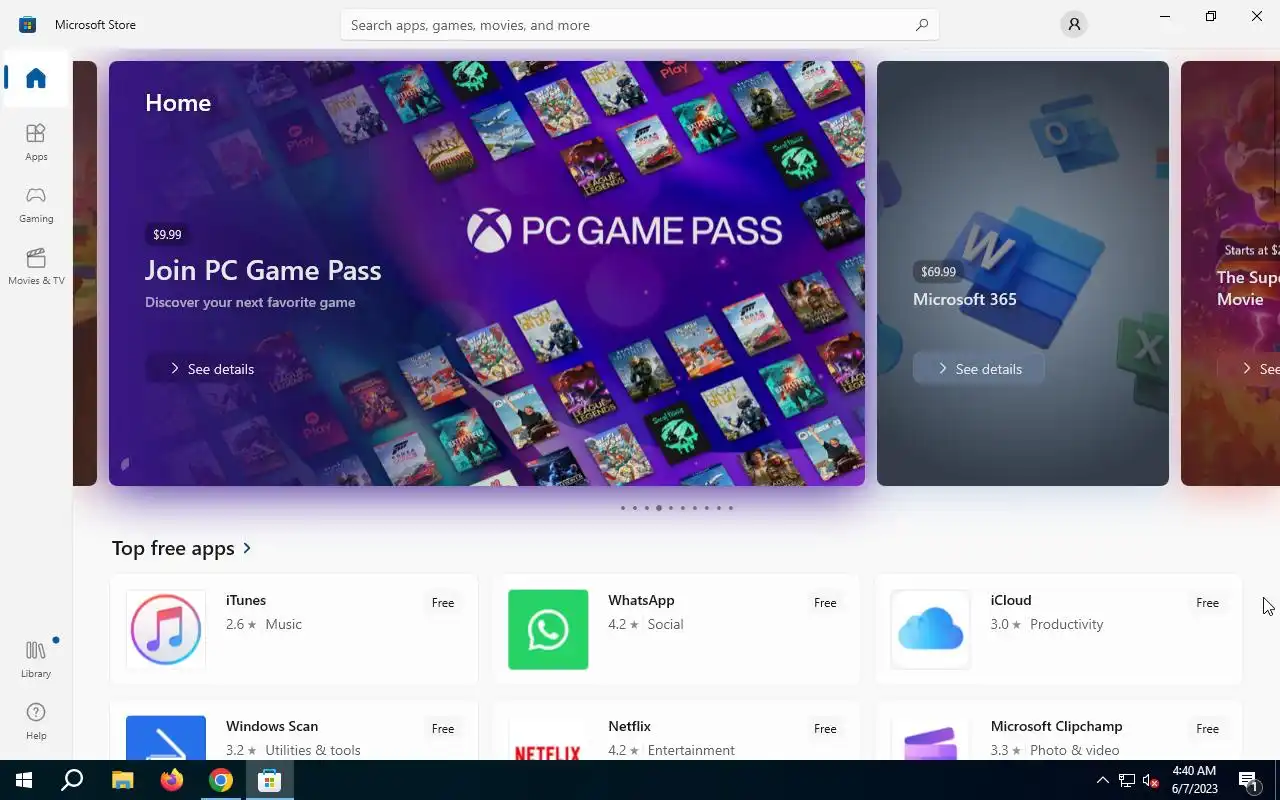Screen dimensions: 1280x800
Task: Open the Super Mario Movie banner card
Action: click(1231, 273)
